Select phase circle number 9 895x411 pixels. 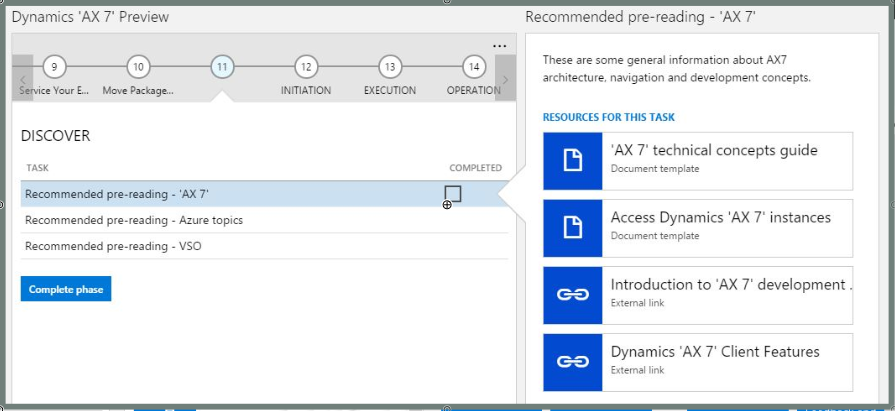pyautogui.click(x=54, y=67)
